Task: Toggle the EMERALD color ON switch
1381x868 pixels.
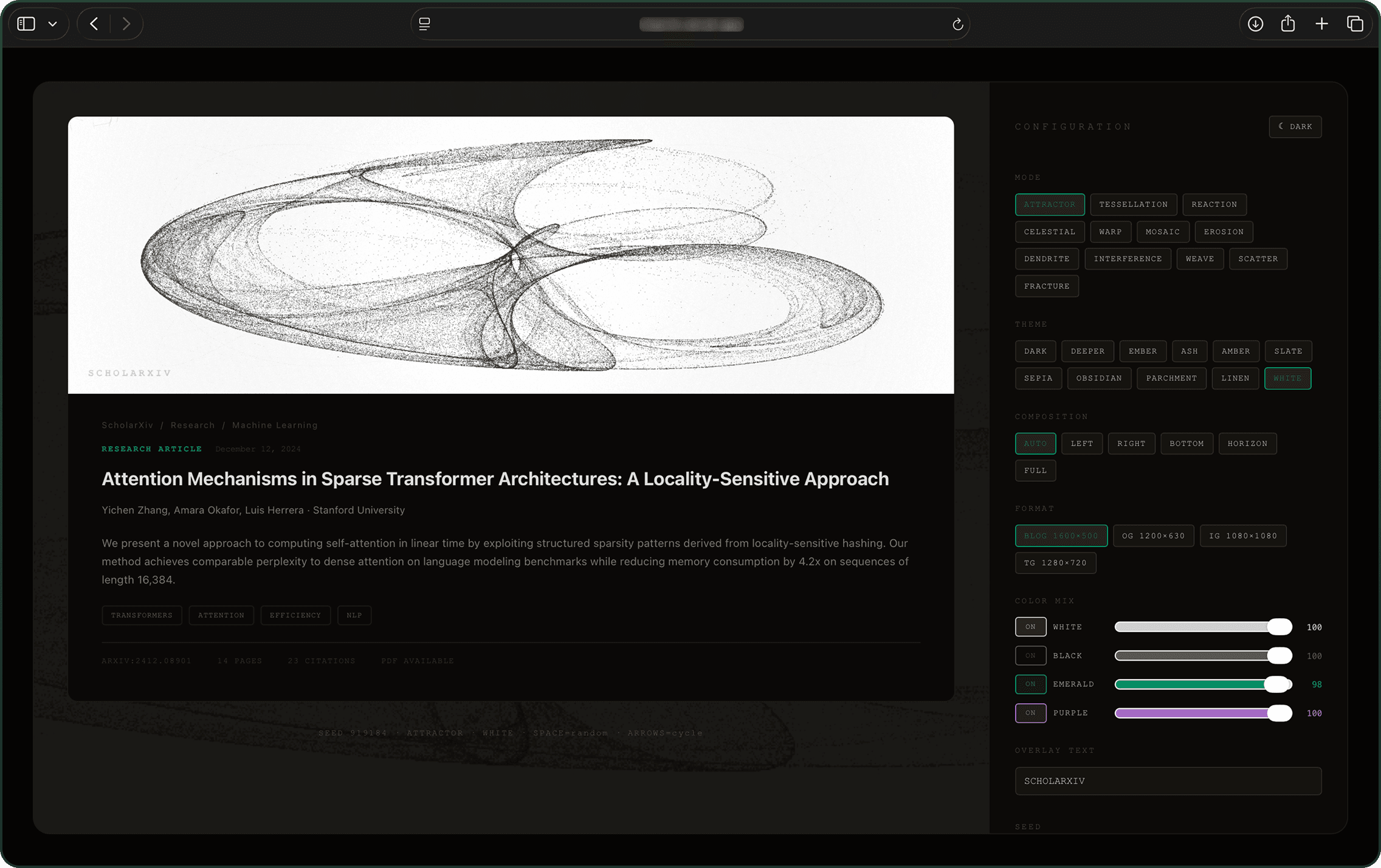Action: 1030,684
